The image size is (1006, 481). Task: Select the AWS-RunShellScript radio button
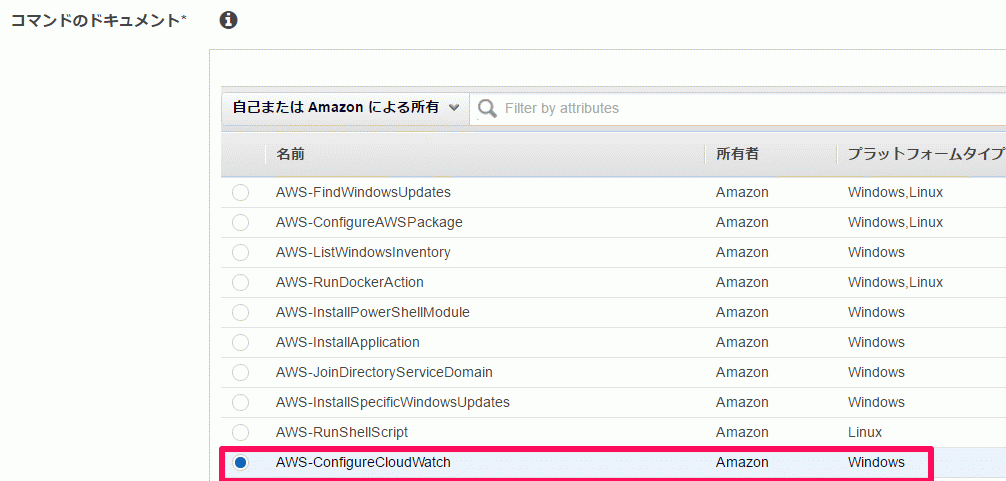[x=240, y=432]
